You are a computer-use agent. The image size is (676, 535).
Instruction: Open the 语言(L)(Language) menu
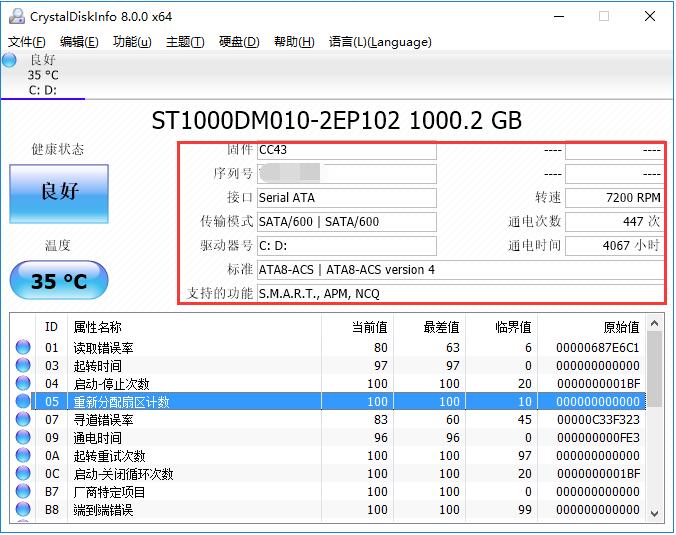tap(380, 42)
